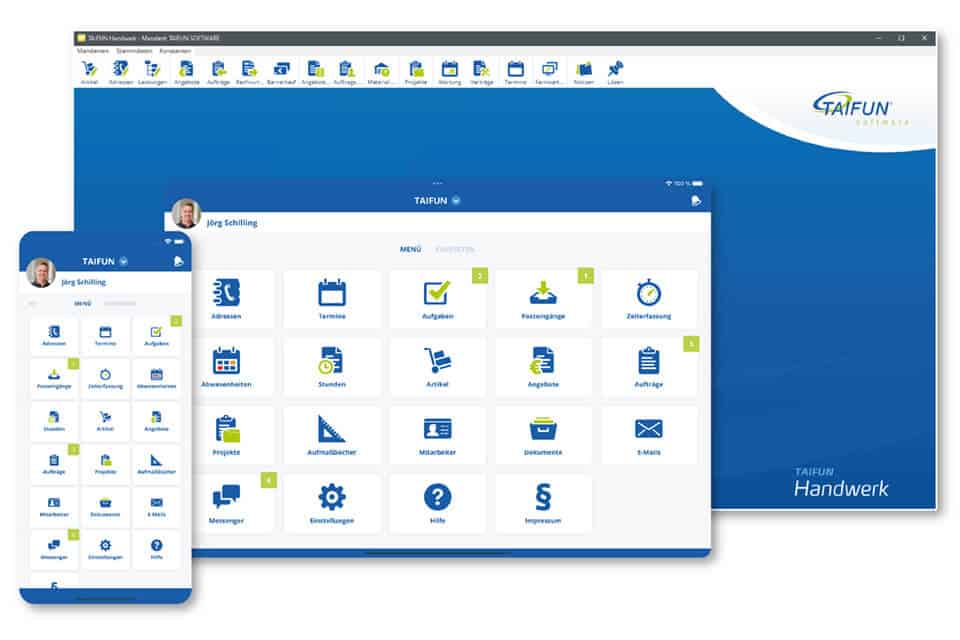The image size is (960, 640).
Task: Open the Stammdaten menu
Action: 134,51
